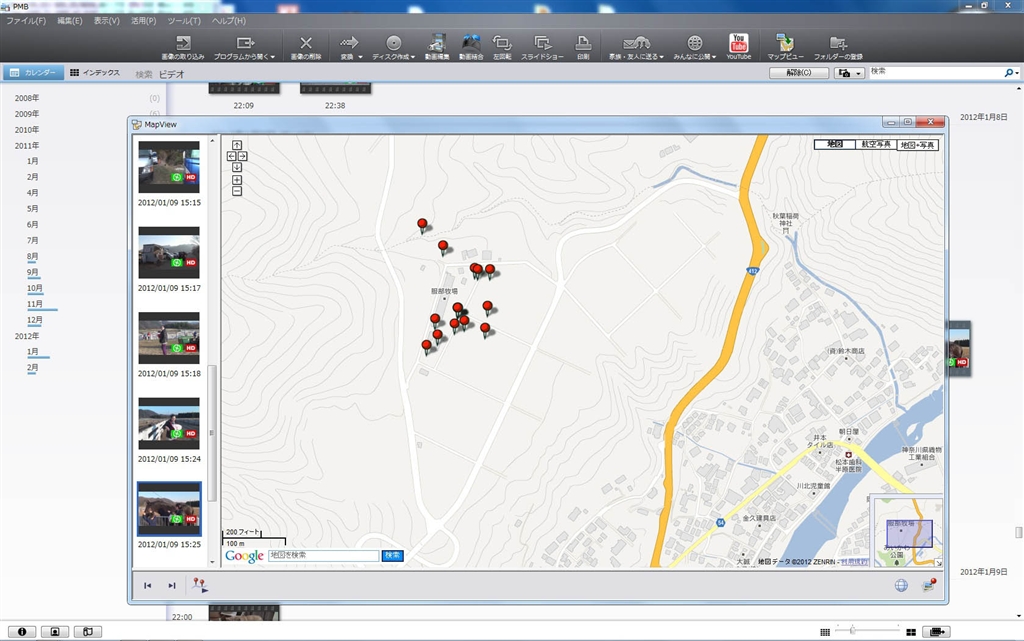This screenshot has height=641, width=1024.
Task: Adjust the thumbnail size slider
Action: click(852, 631)
